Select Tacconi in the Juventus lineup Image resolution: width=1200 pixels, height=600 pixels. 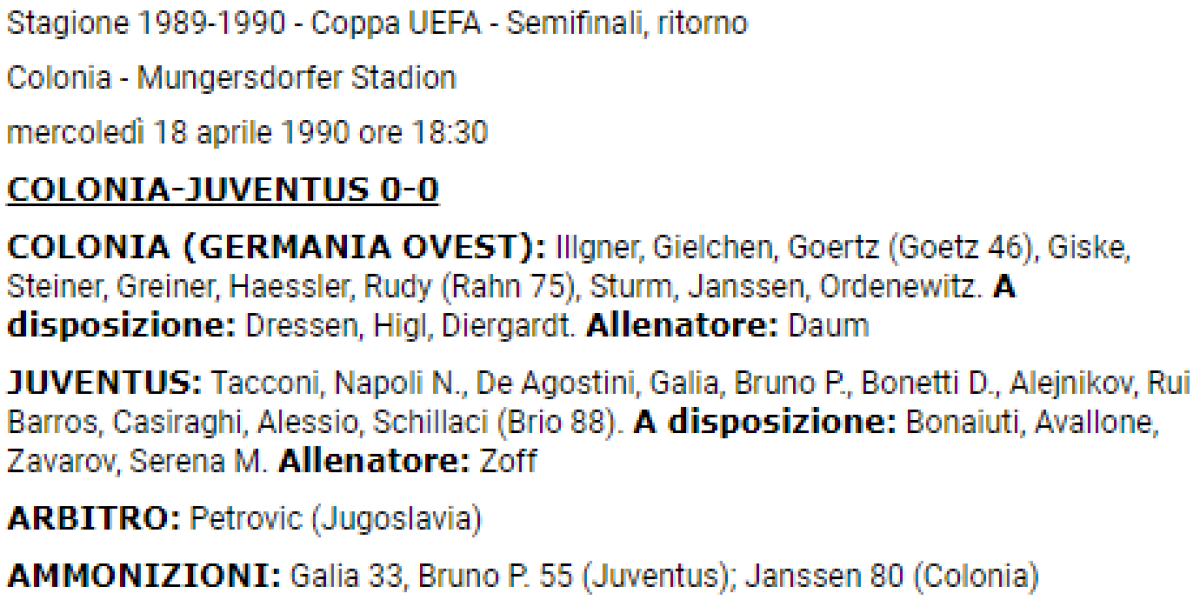click(x=264, y=383)
